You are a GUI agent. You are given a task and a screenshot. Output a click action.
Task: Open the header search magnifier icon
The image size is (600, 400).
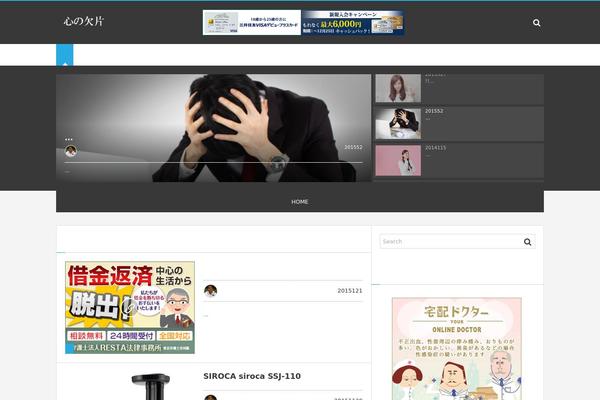tap(536, 23)
